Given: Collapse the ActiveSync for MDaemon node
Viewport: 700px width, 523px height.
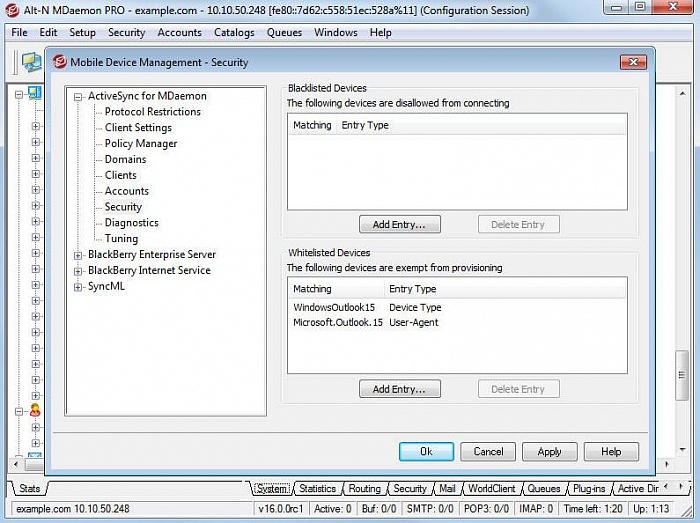Looking at the screenshot, I should tap(78, 96).
